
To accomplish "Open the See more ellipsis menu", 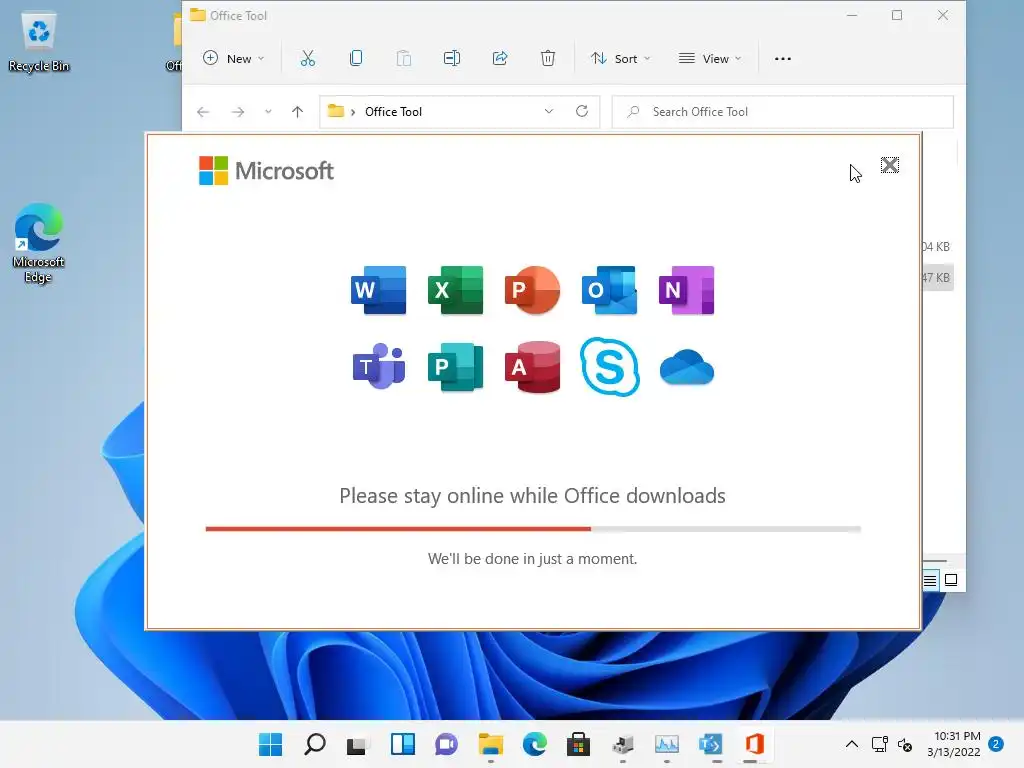I will (x=782, y=58).
